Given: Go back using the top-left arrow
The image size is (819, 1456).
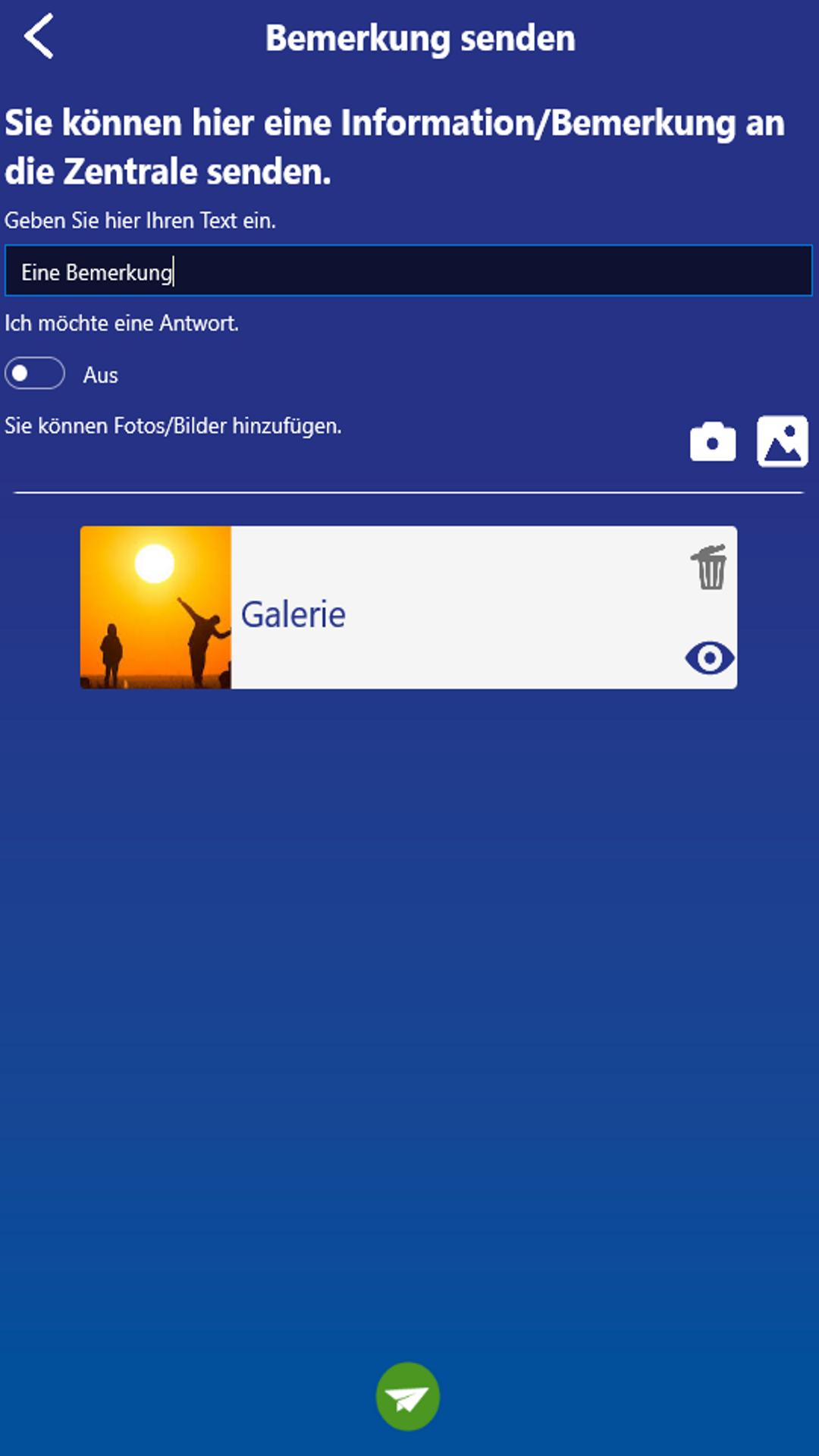Looking at the screenshot, I should [39, 36].
